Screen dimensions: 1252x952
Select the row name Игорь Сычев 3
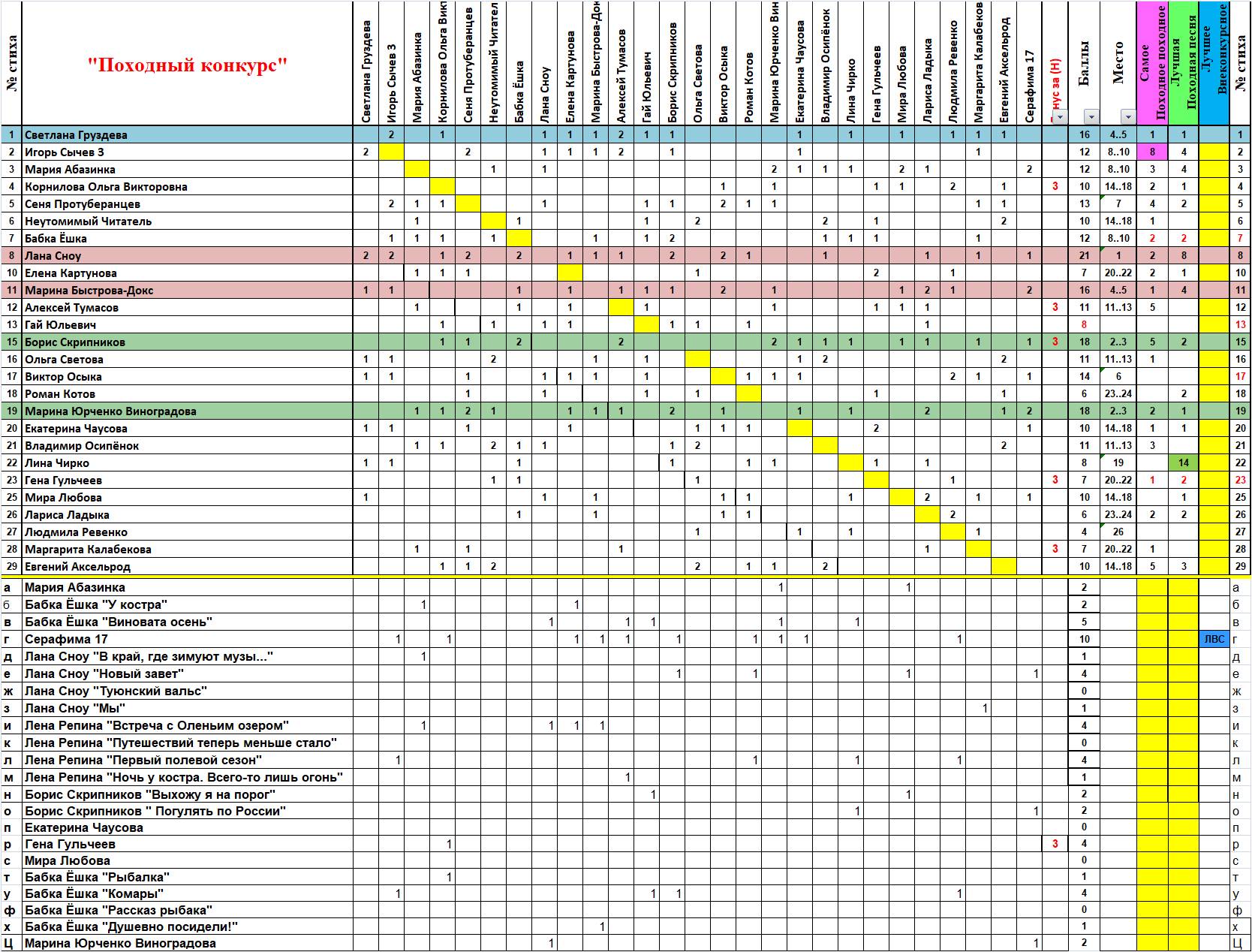coord(65,152)
